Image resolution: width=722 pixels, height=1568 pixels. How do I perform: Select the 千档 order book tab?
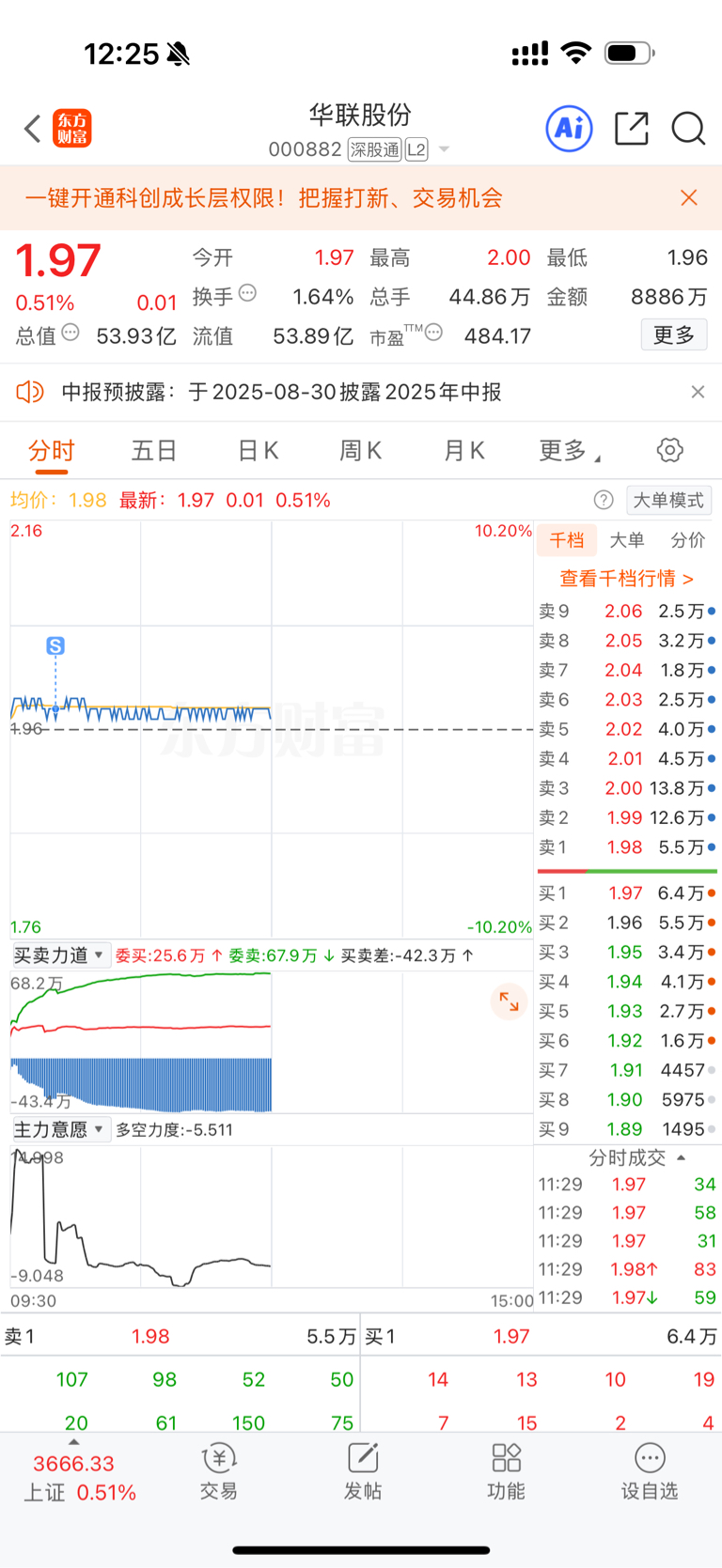pos(567,540)
